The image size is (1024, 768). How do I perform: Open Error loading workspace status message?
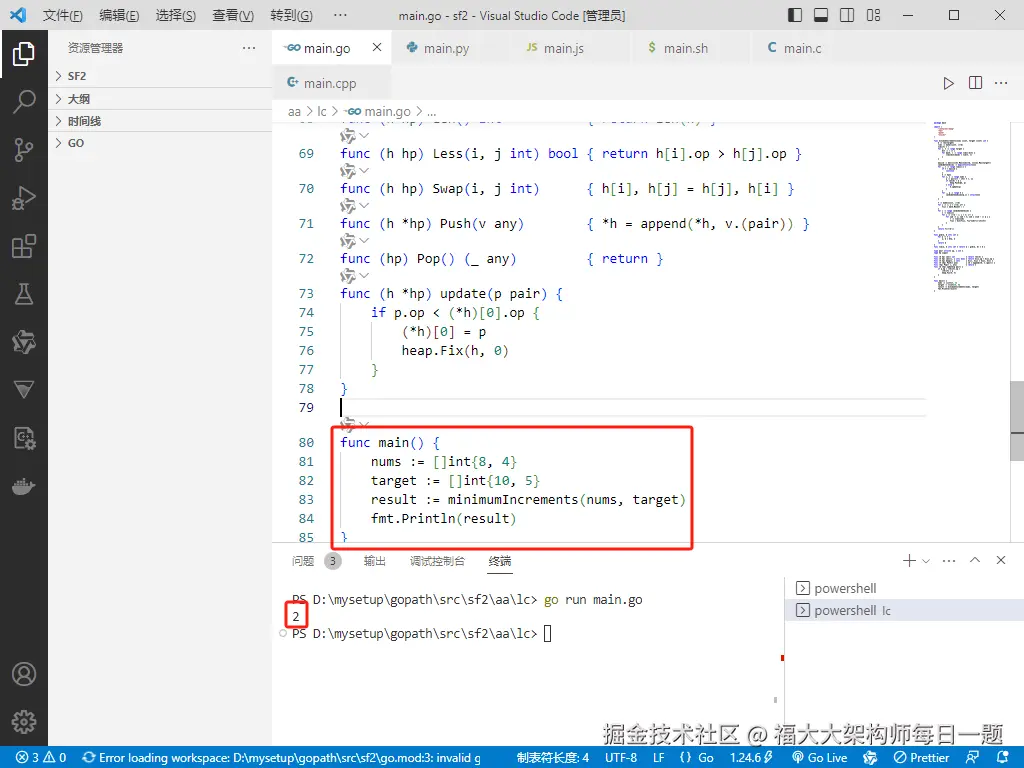(281, 758)
